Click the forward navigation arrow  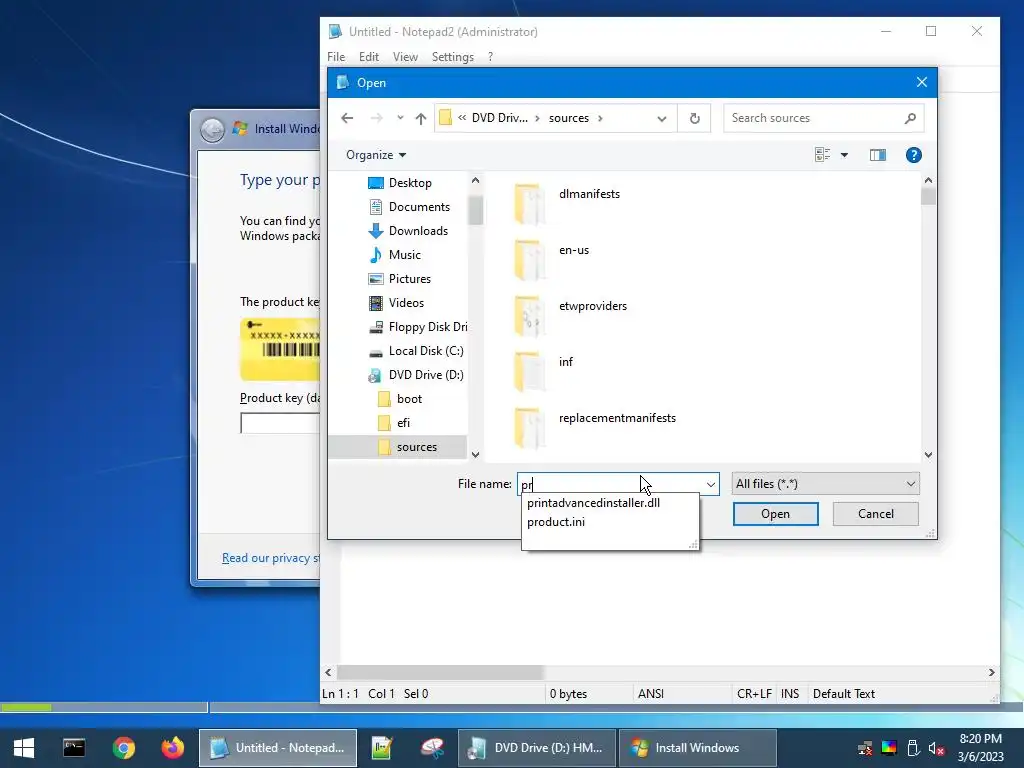click(x=376, y=118)
